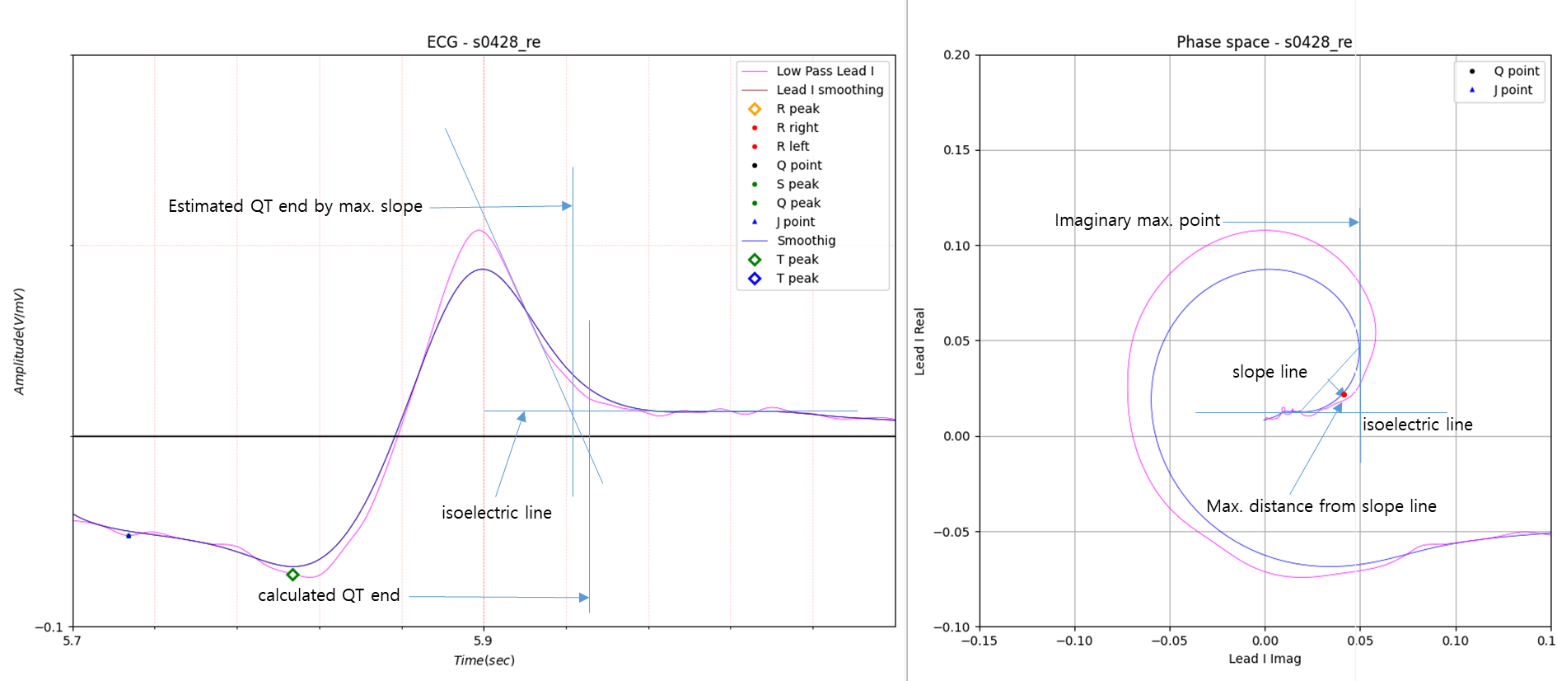Select the "Phase space - s0428_re" plot title

coord(1264,41)
